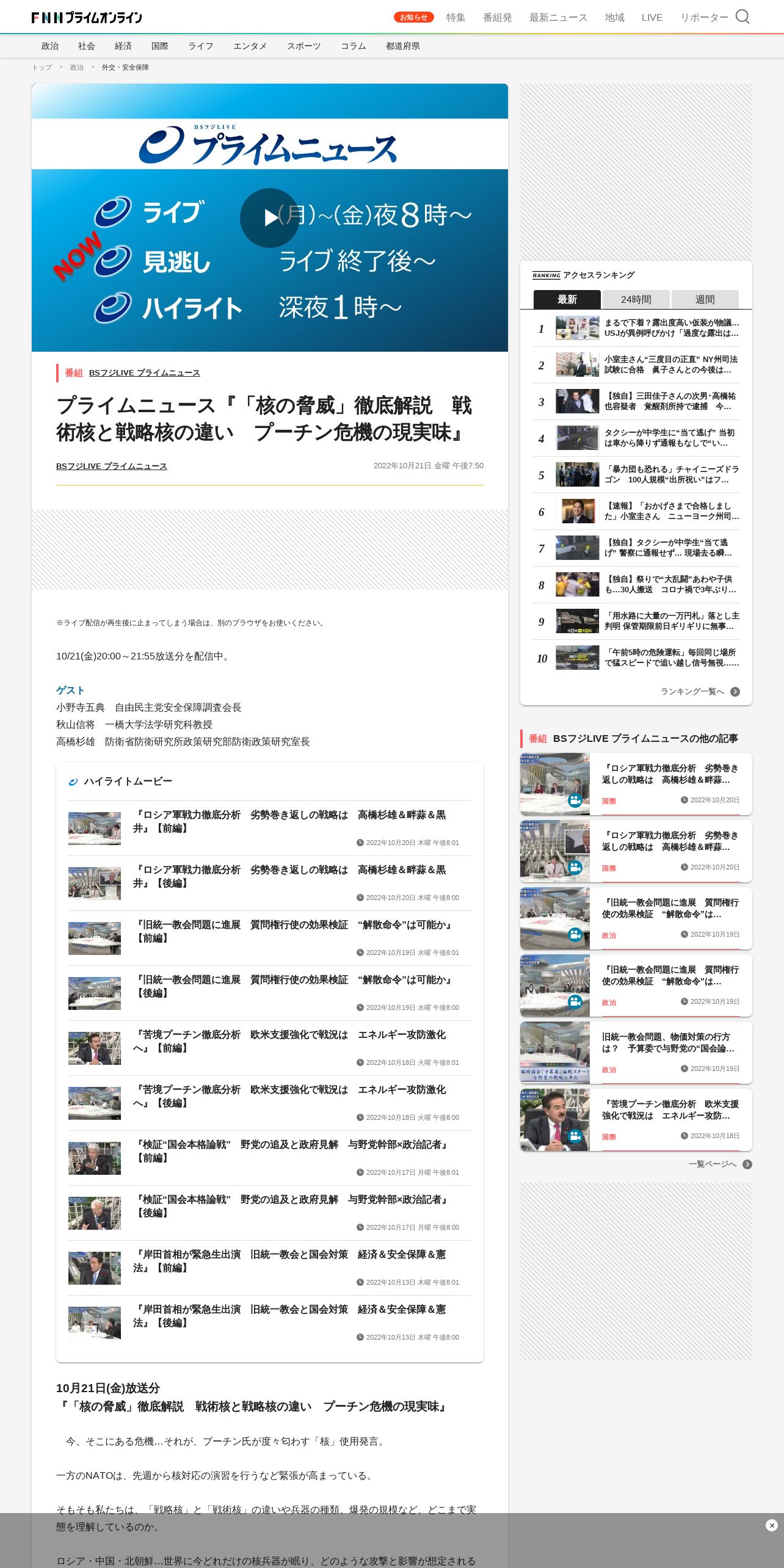Viewport: 784px width, 1568px height.
Task: Select the 政治 category
Action: click(50, 46)
